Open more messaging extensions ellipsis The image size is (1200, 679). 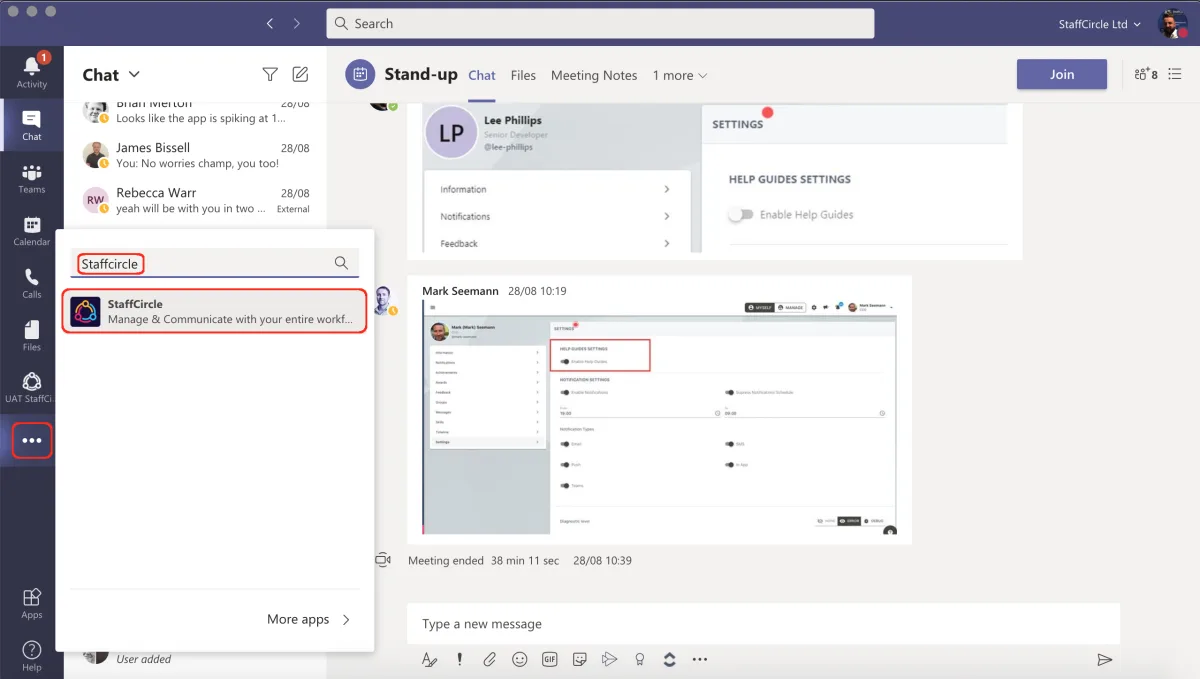(x=699, y=659)
